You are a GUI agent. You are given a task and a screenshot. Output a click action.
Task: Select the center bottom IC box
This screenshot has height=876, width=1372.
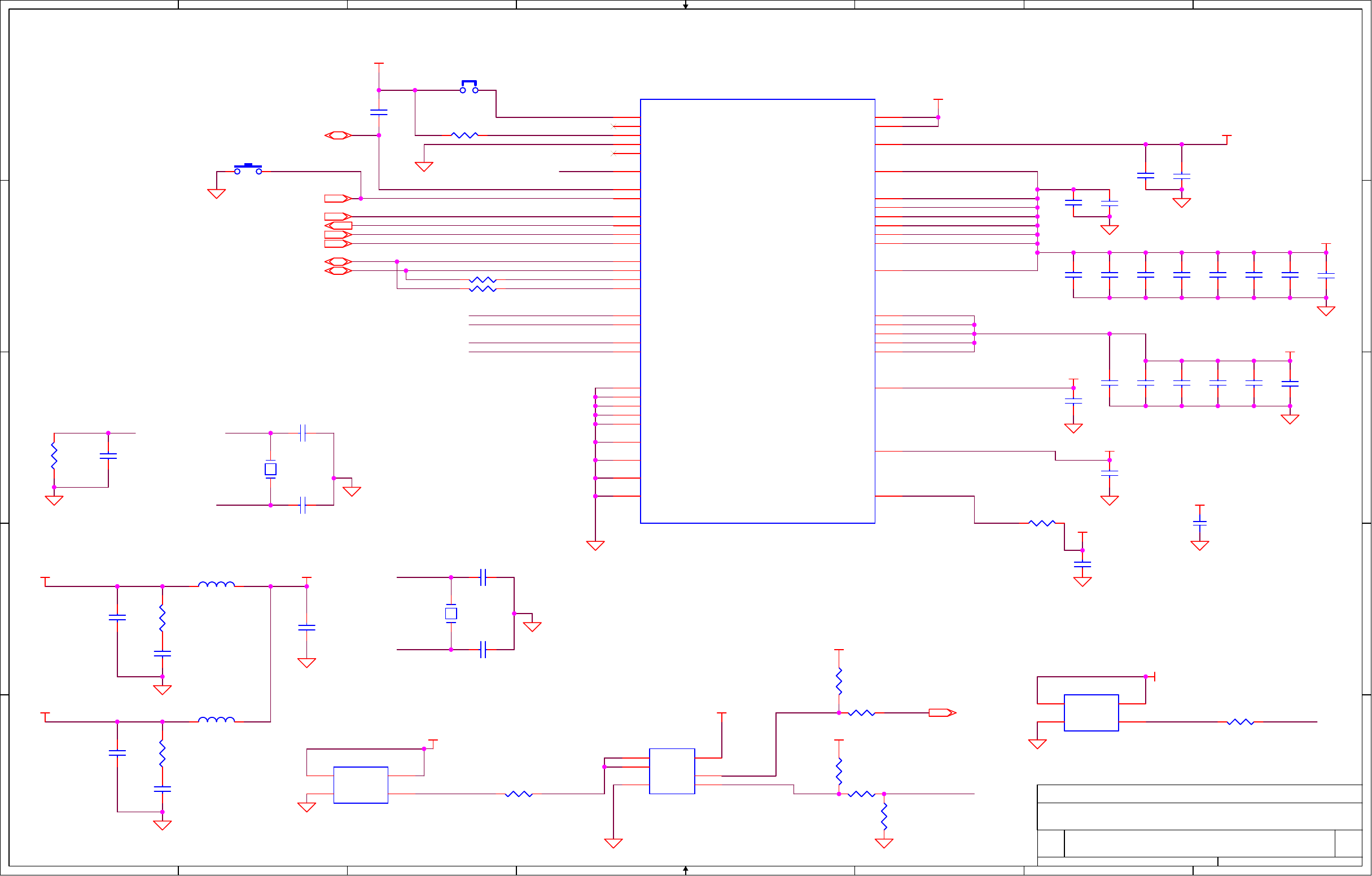pos(672,771)
